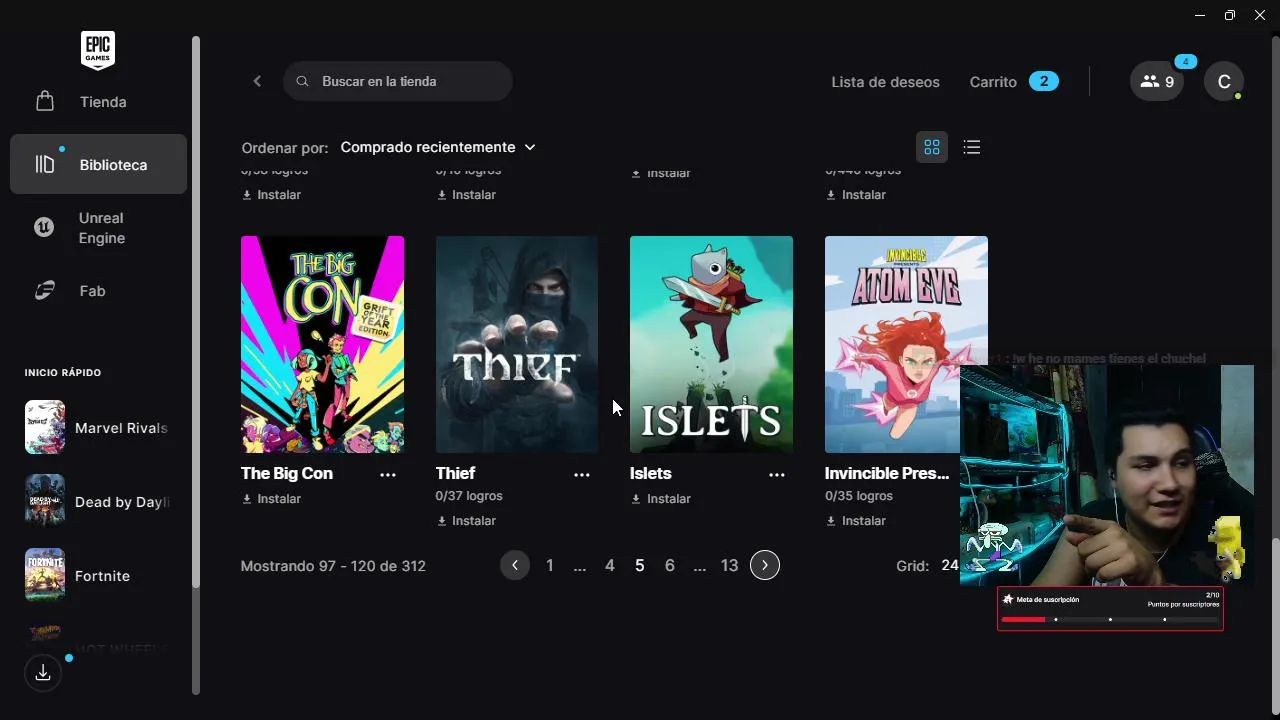This screenshot has width=1280, height=720.
Task: Click Instalar under Islets
Action: tap(661, 498)
